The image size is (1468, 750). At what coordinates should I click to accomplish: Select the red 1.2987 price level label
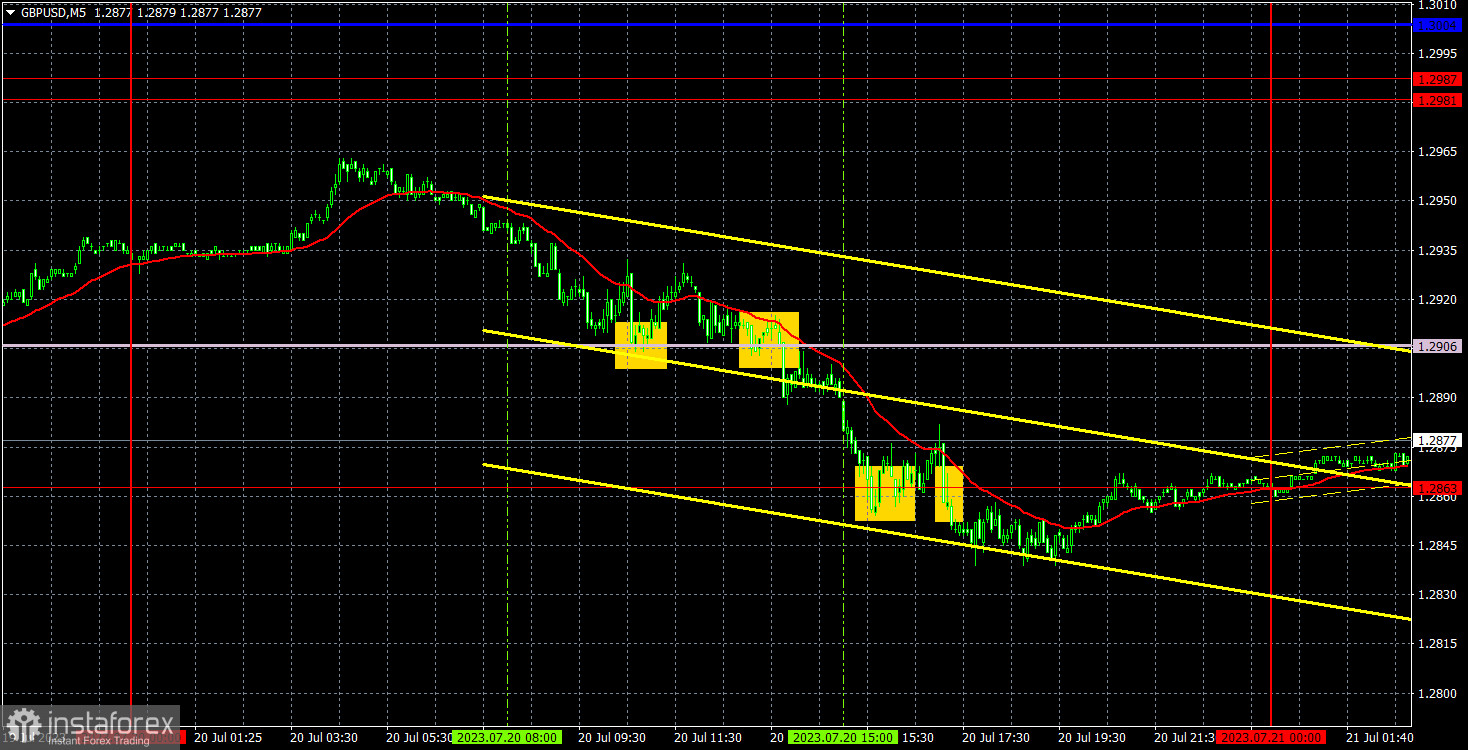(1439, 79)
